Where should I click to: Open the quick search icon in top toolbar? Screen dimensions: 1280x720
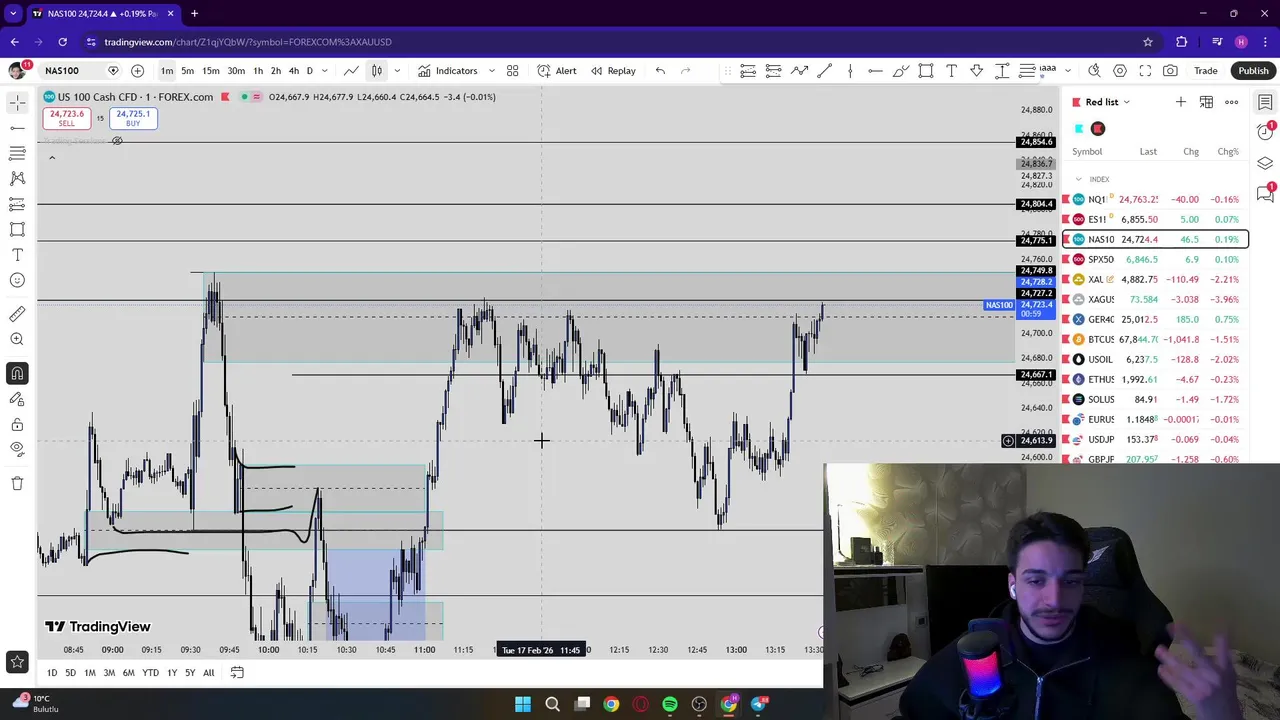point(1094,71)
